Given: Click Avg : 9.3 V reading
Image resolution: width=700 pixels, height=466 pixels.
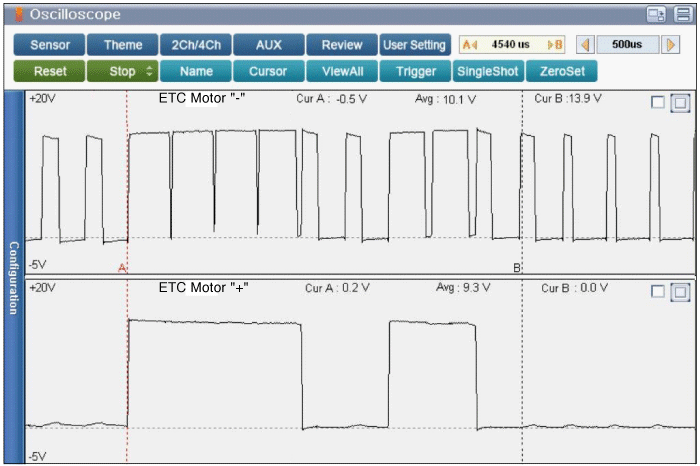Looking at the screenshot, I should pyautogui.click(x=463, y=288).
